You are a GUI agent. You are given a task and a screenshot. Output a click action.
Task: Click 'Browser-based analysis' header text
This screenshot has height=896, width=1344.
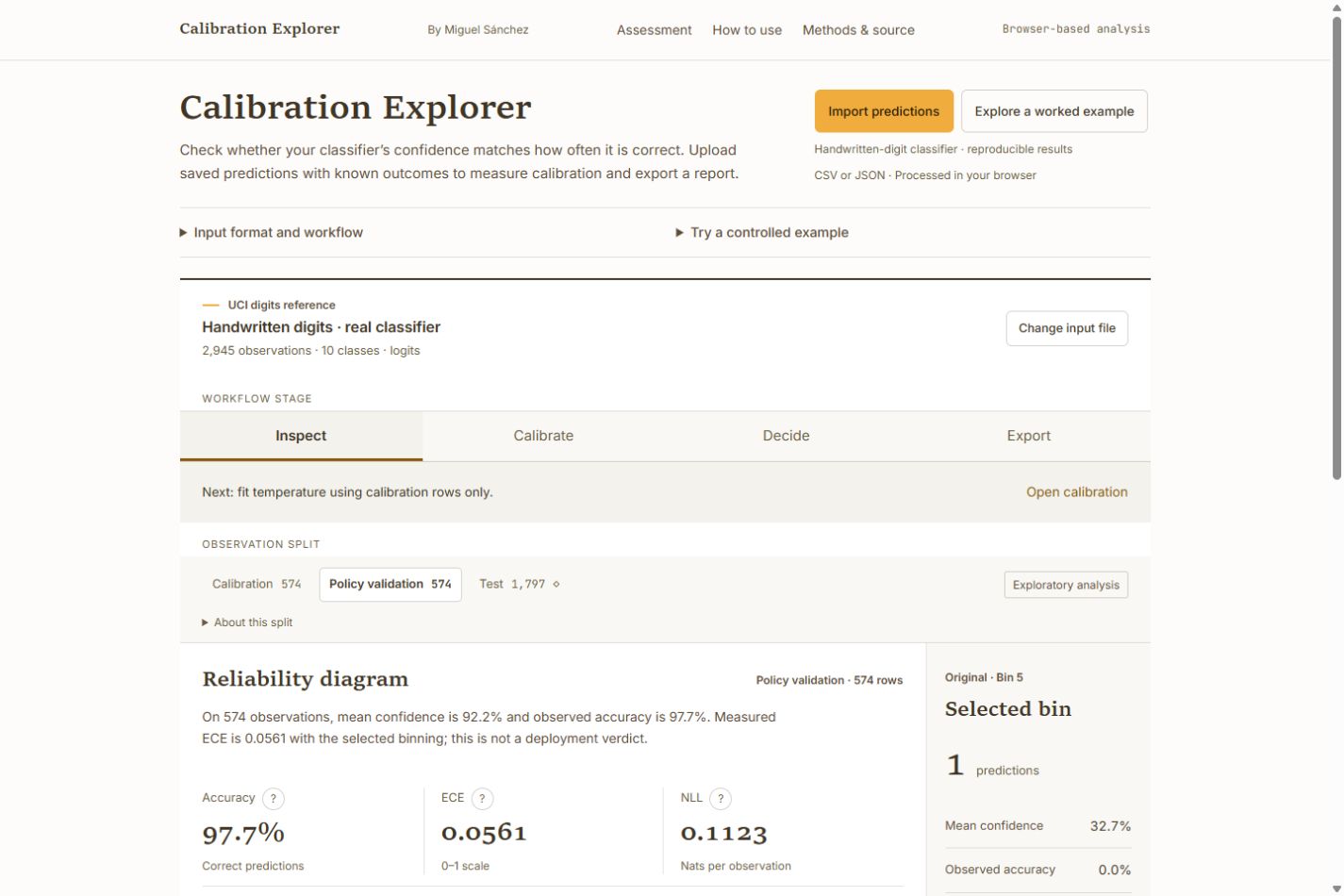point(1076,29)
